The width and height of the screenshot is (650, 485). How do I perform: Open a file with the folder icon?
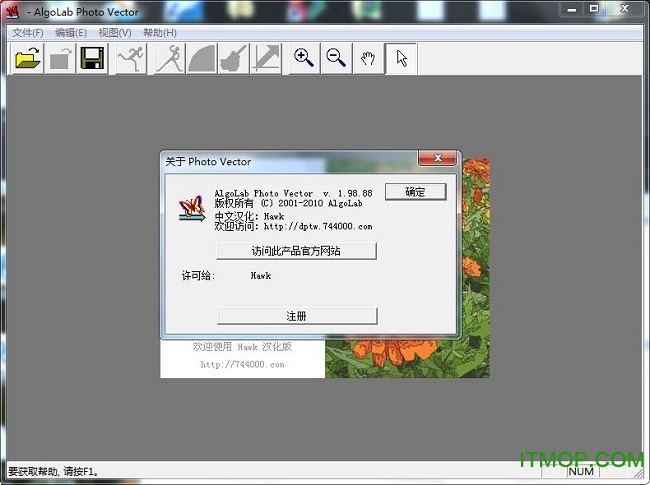(x=27, y=58)
